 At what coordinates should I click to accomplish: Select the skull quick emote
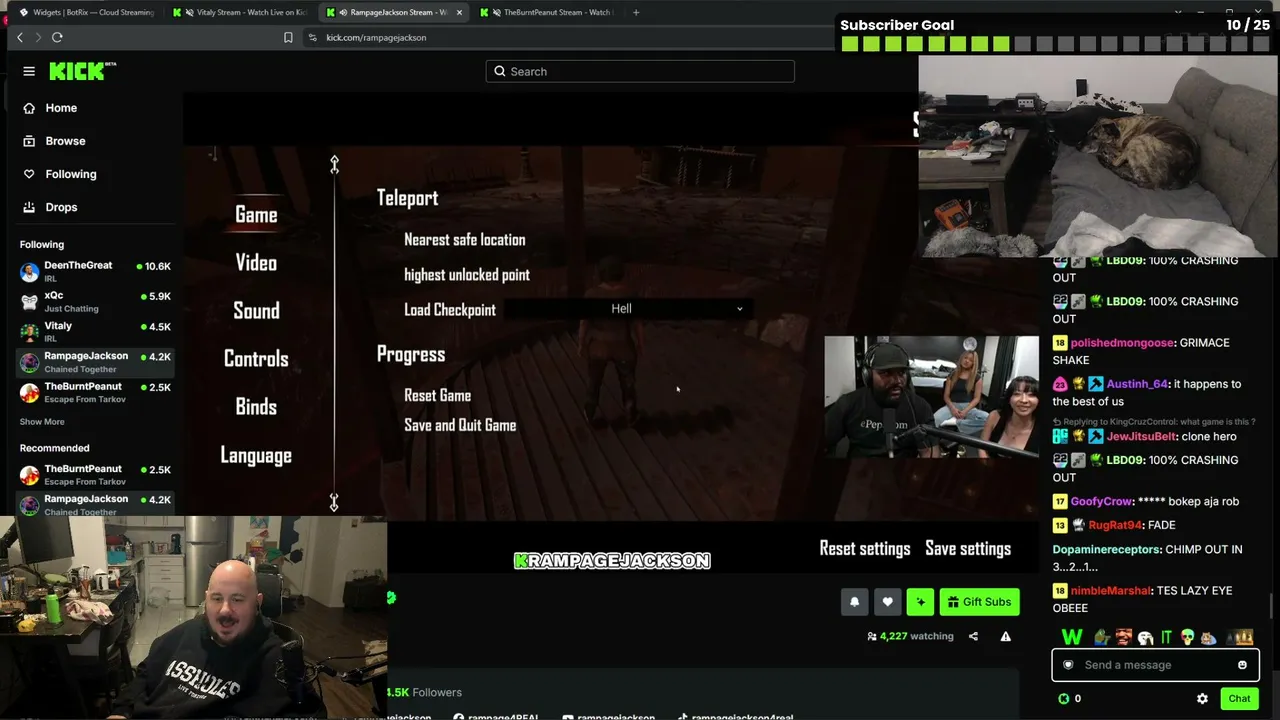[x=1187, y=636]
